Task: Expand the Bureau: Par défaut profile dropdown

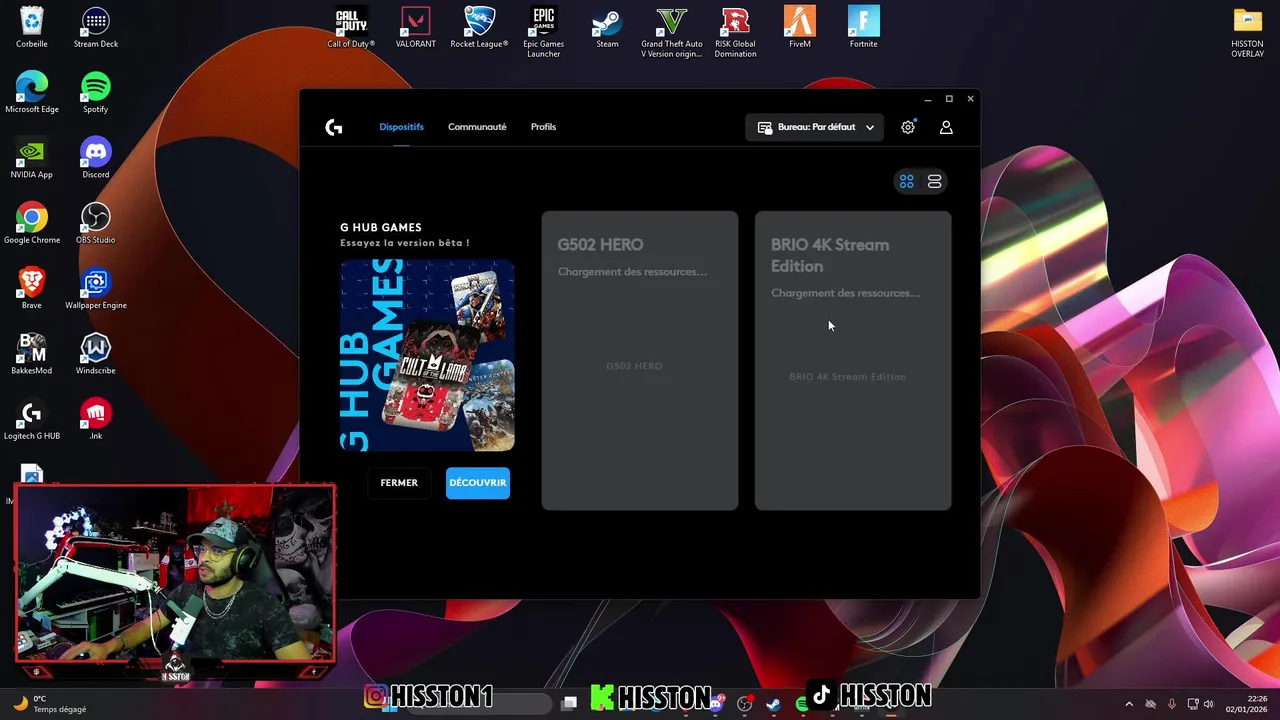Action: click(814, 127)
